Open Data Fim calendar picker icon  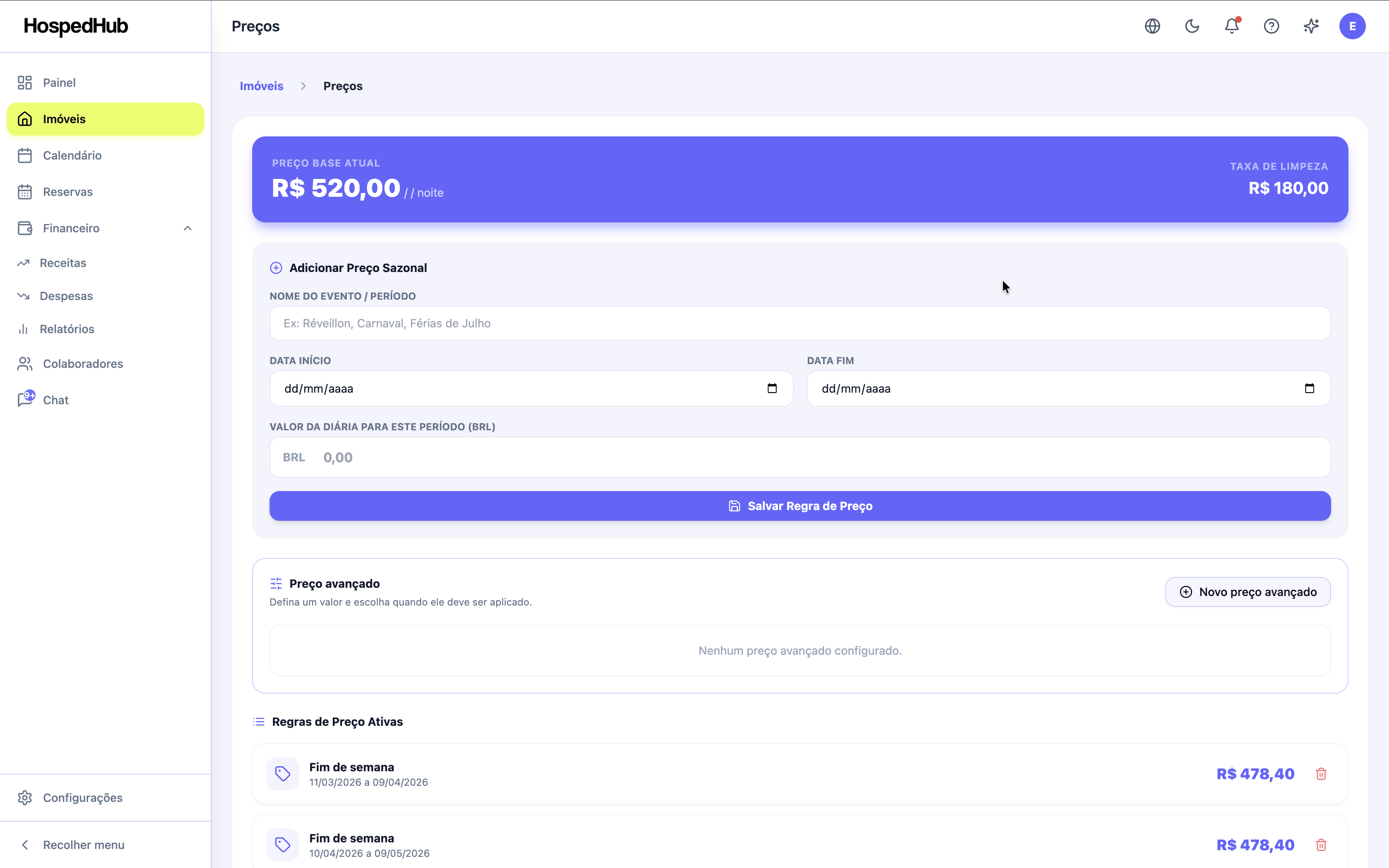[x=1309, y=389]
